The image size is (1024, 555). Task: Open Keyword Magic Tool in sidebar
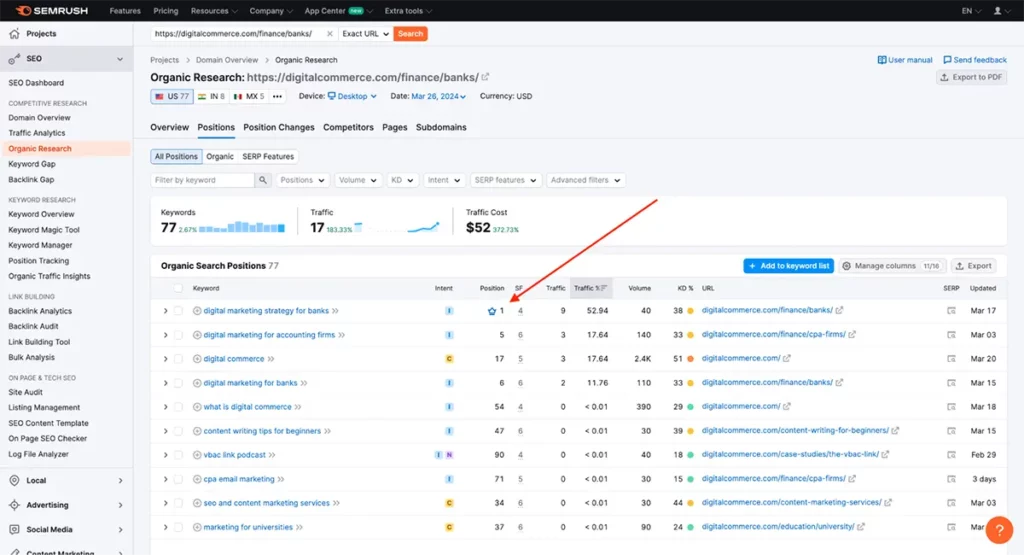44,230
